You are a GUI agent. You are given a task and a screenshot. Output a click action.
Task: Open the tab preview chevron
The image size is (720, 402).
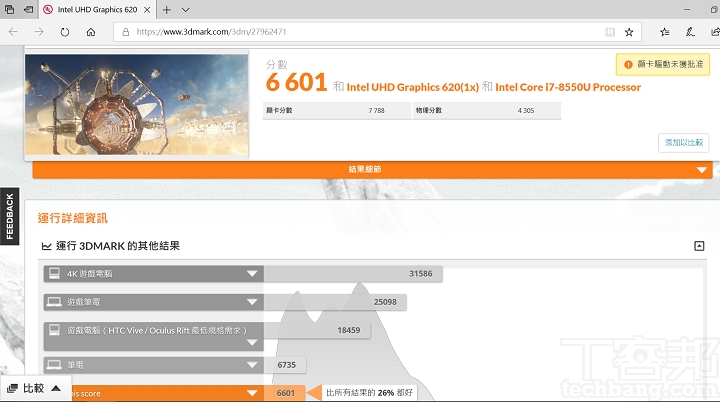point(186,10)
